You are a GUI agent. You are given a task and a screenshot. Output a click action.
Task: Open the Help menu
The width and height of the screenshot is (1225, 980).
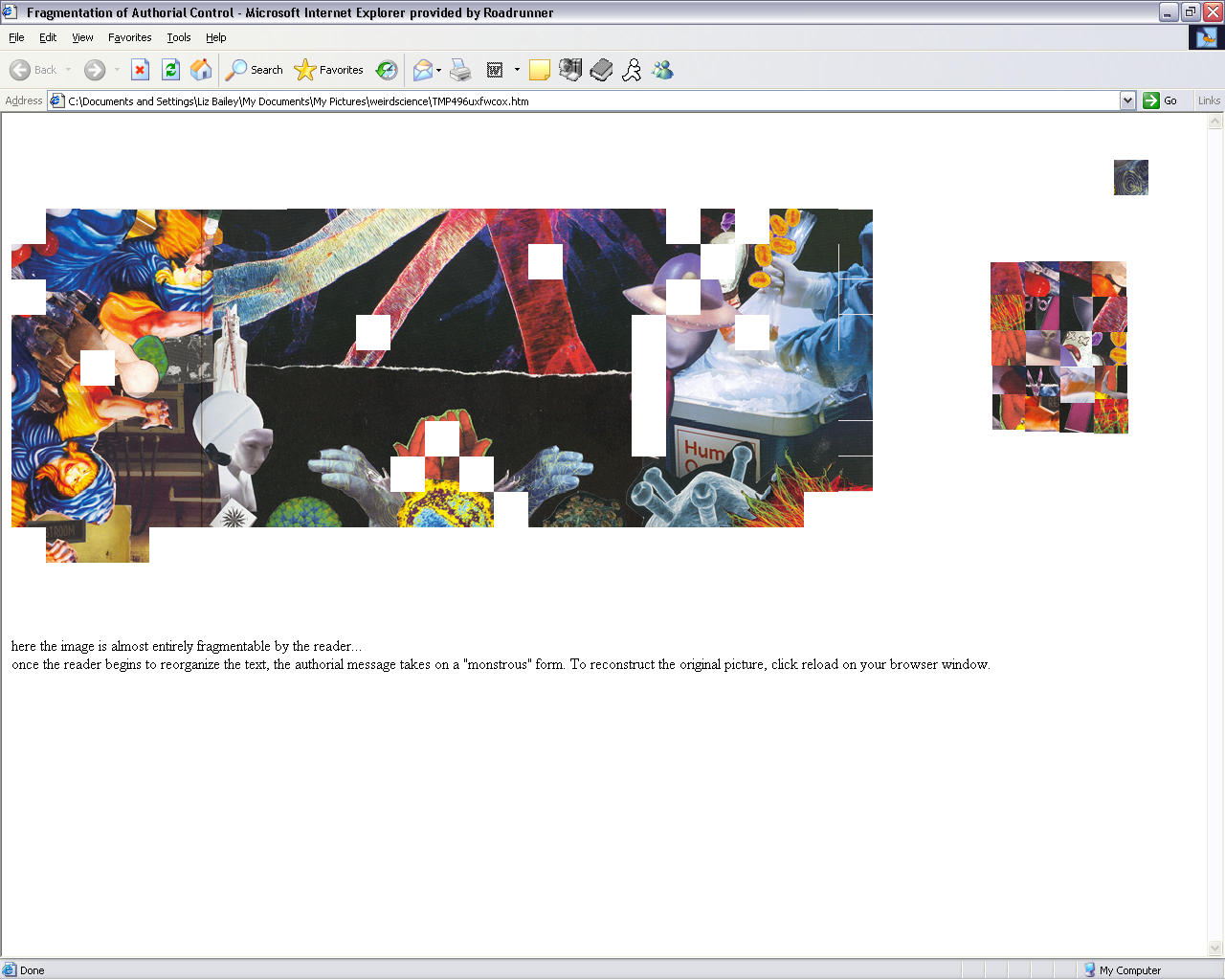pos(216,37)
